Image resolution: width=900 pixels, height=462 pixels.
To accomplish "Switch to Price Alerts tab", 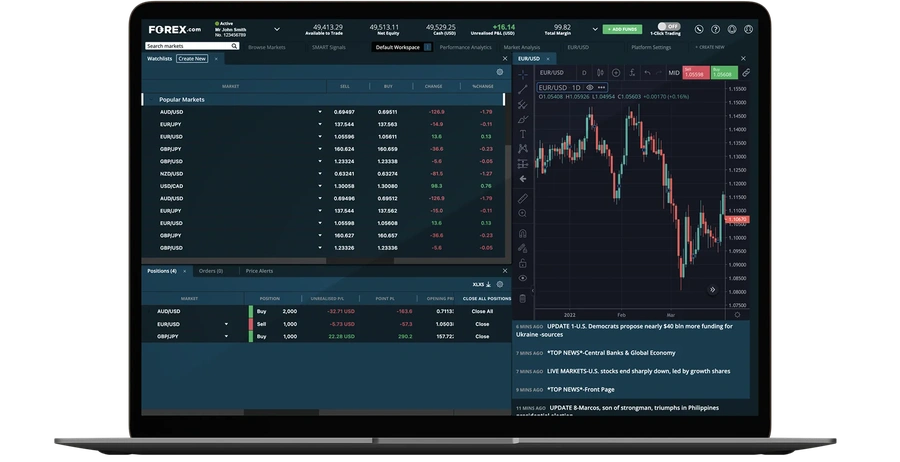I will coord(259,271).
